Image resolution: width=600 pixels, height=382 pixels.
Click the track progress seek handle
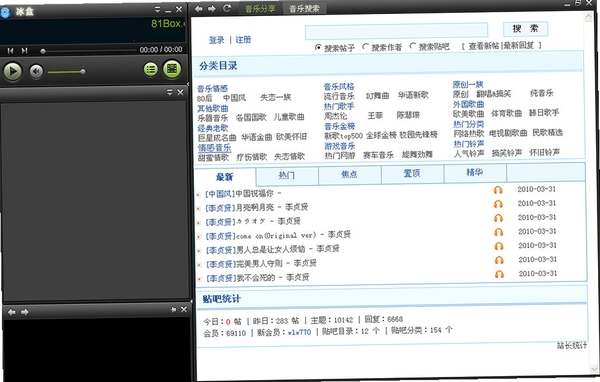coord(43,51)
